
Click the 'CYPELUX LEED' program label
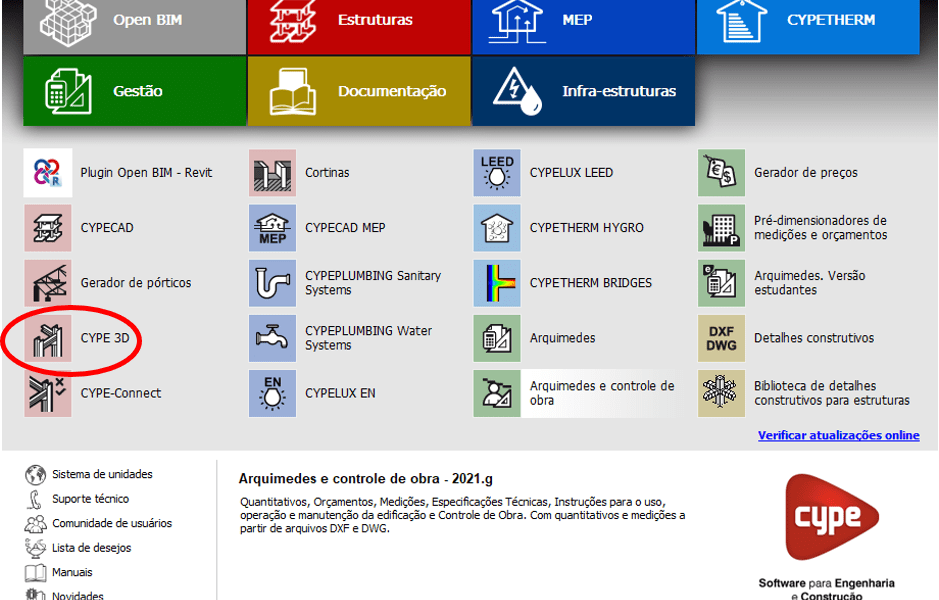click(x=571, y=172)
